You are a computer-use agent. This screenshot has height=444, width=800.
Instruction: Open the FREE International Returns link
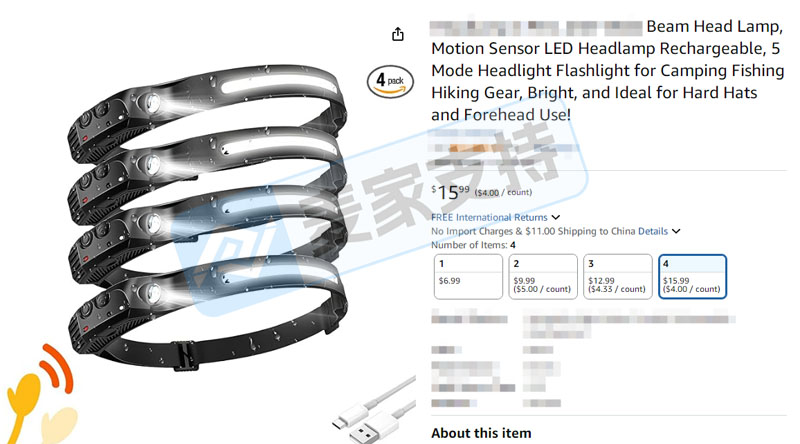[x=489, y=217]
